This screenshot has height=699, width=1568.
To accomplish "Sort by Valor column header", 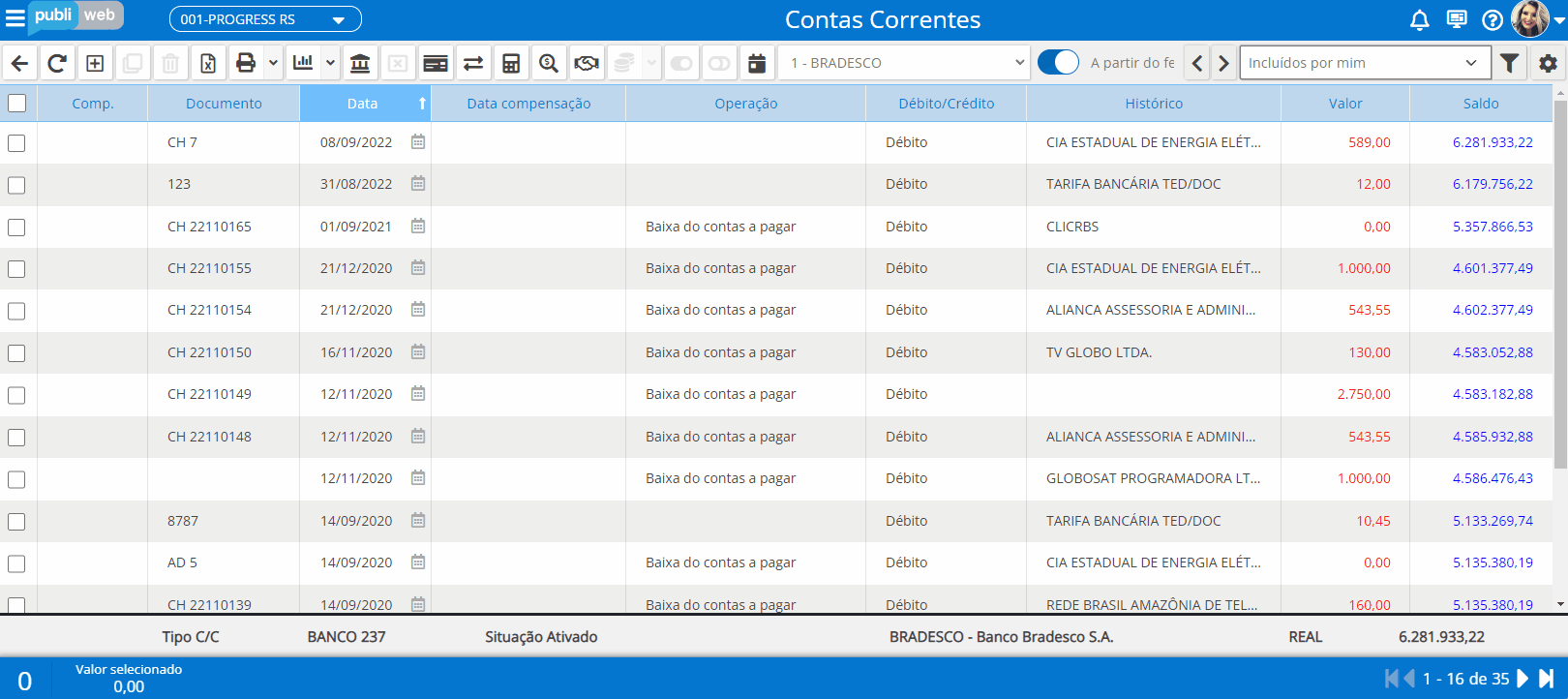I will [1345, 104].
